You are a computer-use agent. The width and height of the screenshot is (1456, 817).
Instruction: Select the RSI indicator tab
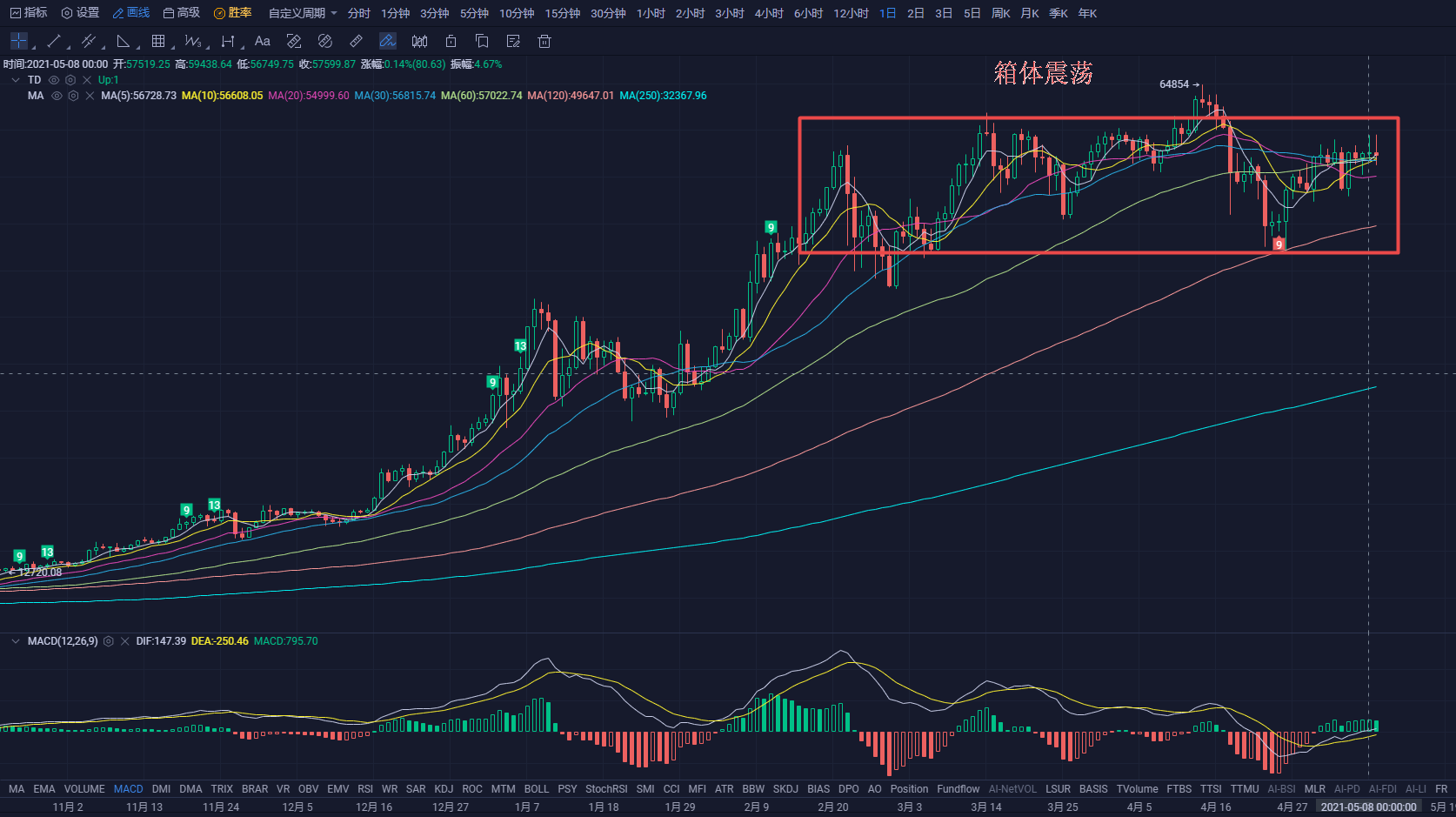click(365, 789)
